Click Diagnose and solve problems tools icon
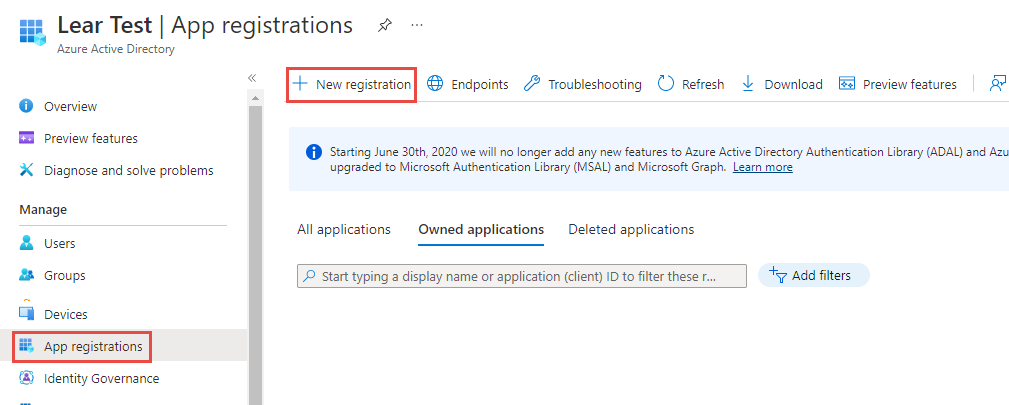The image size is (1009, 405). (26, 170)
